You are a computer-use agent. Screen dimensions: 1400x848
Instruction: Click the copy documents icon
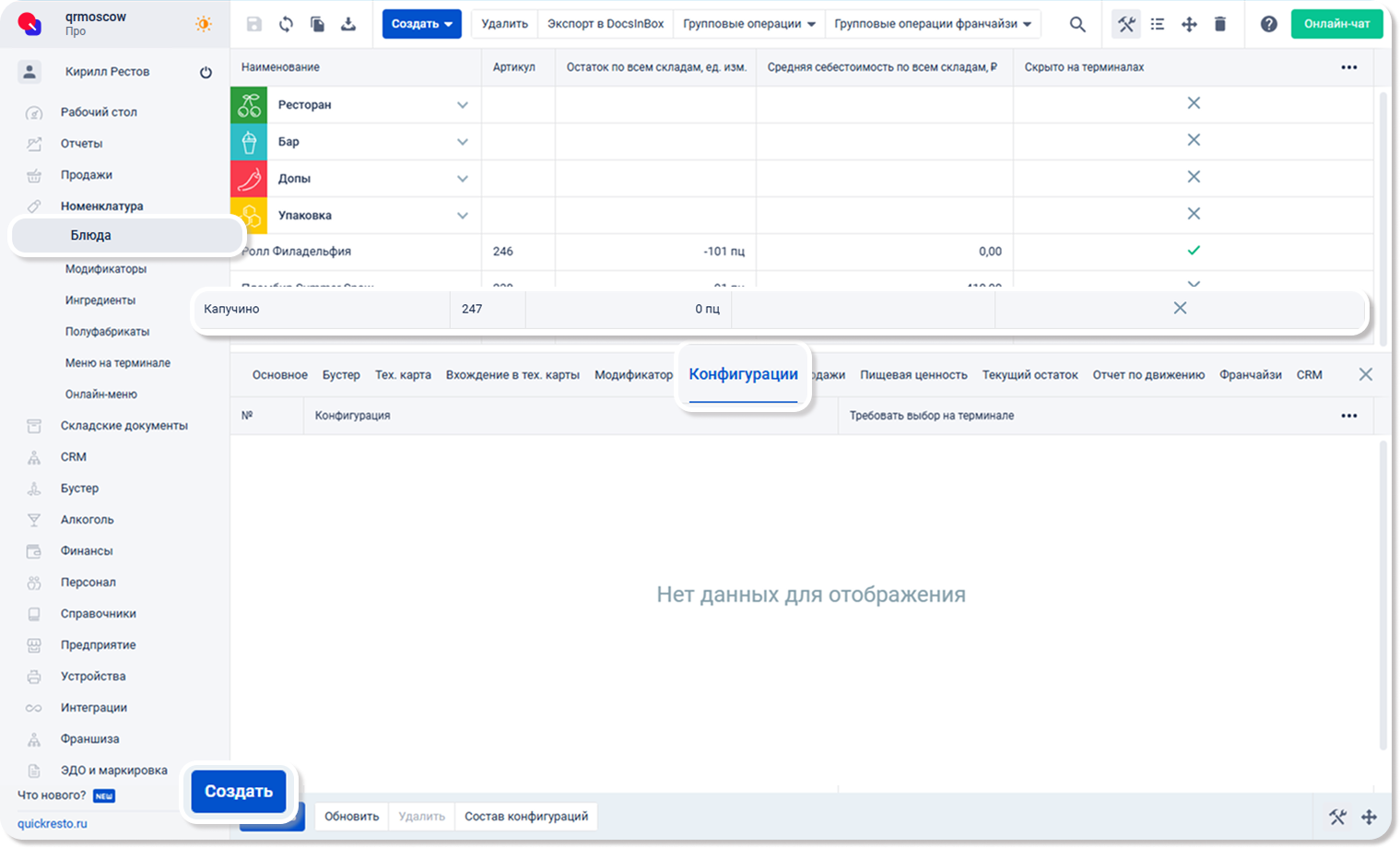click(x=317, y=24)
